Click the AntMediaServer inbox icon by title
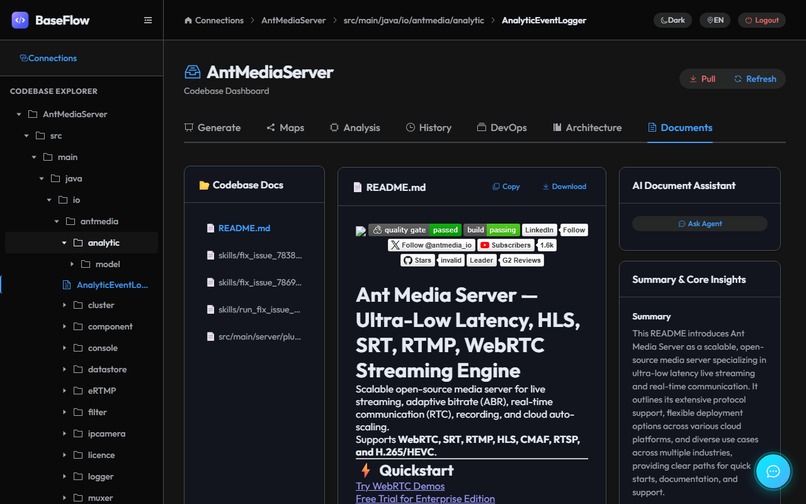 (x=192, y=72)
